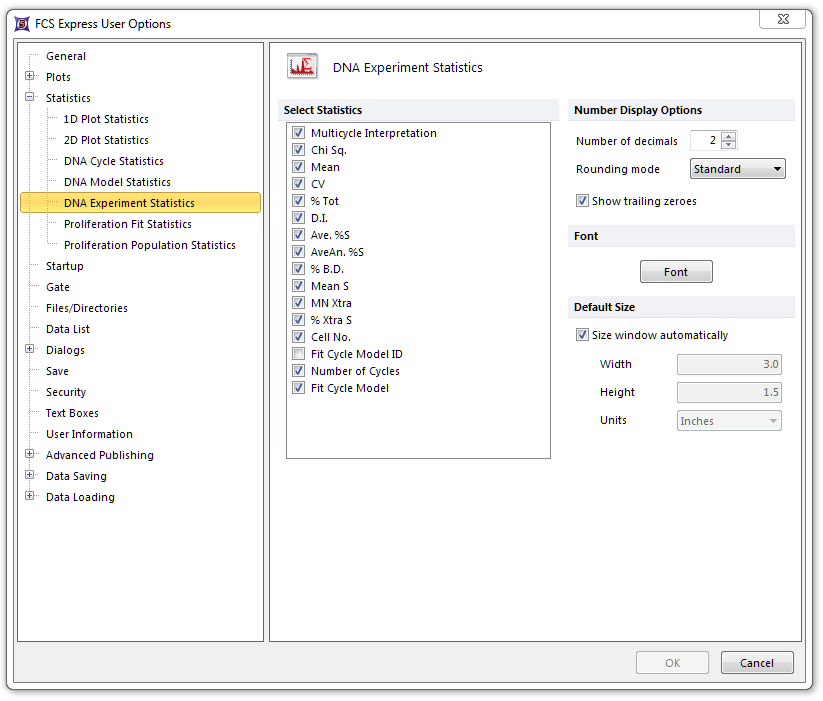The image size is (823, 701).
Task: Click the FCS Express title bar icon
Action: click(22, 23)
